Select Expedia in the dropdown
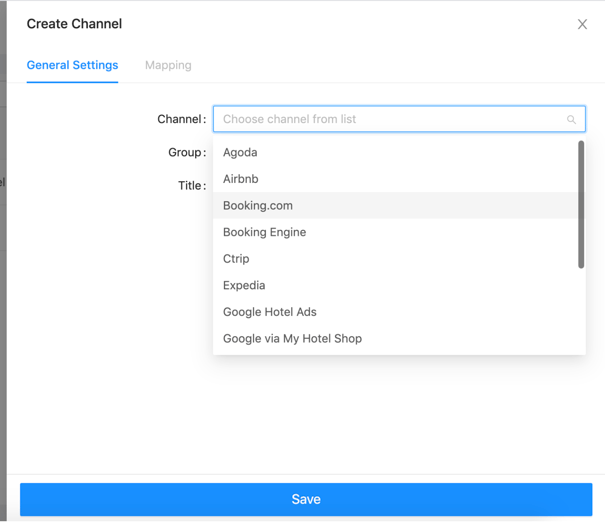Viewport: 605px width, 522px height. click(395, 285)
